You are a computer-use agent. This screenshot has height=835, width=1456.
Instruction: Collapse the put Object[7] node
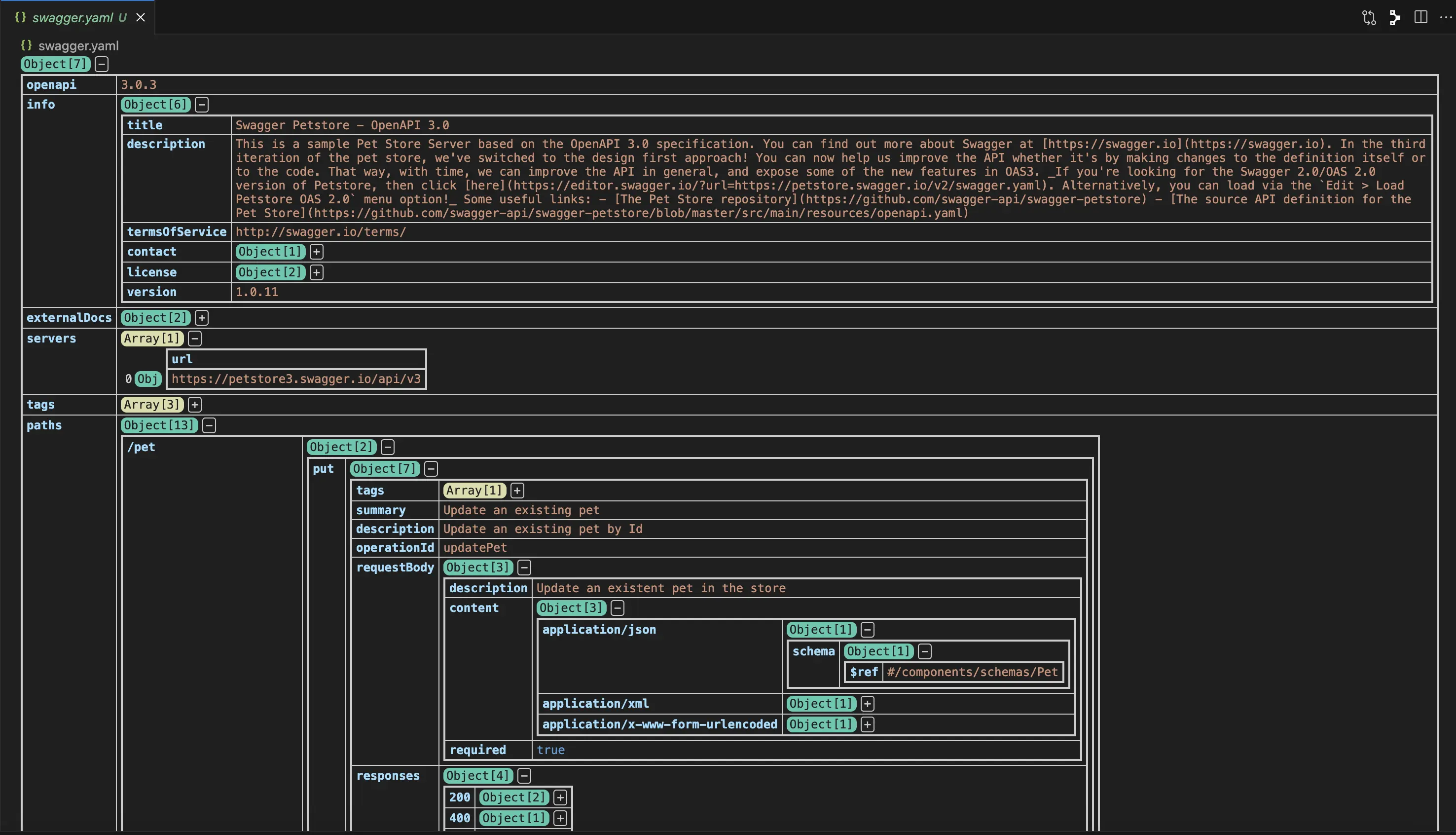431,468
